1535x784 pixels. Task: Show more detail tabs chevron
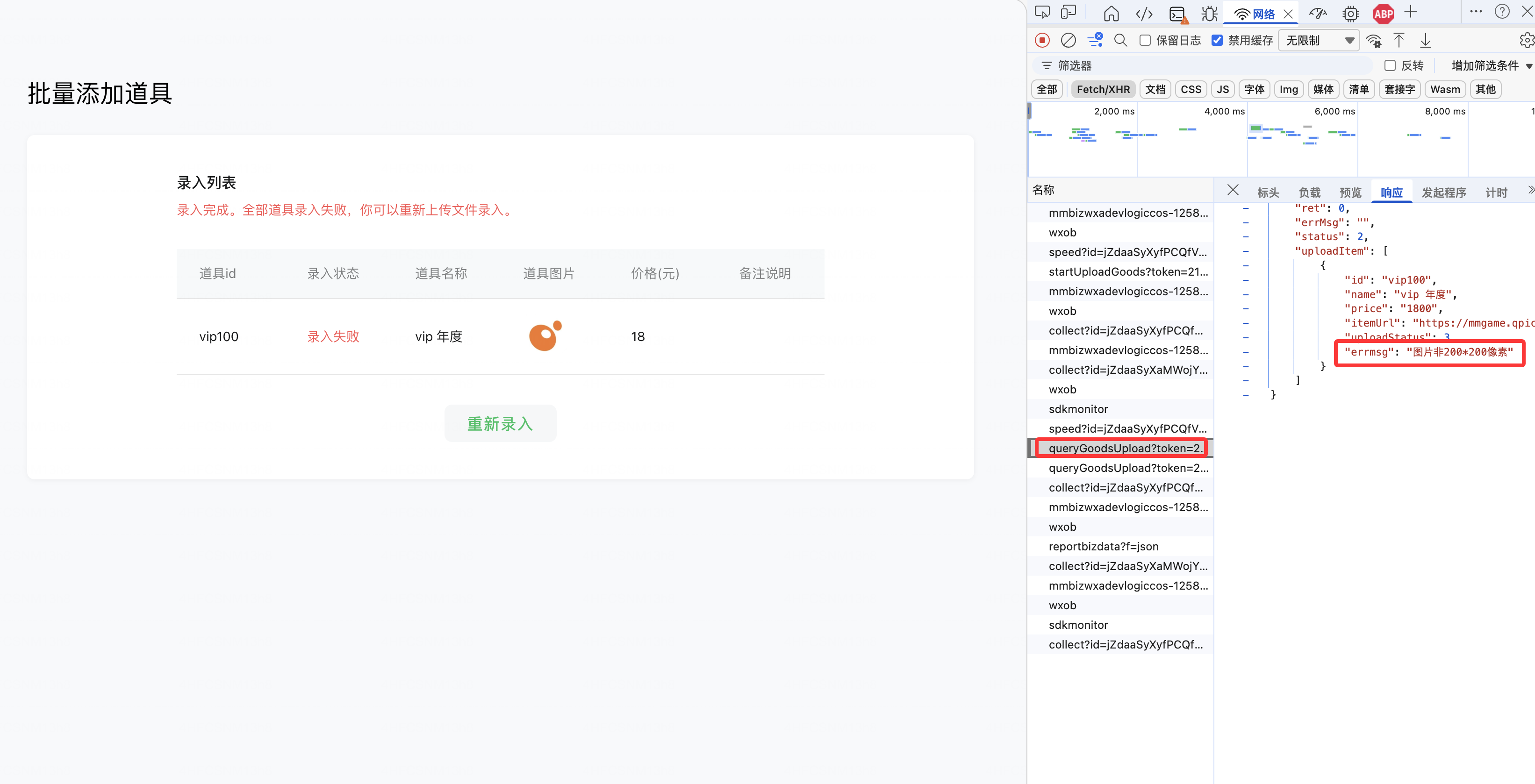pos(1530,190)
